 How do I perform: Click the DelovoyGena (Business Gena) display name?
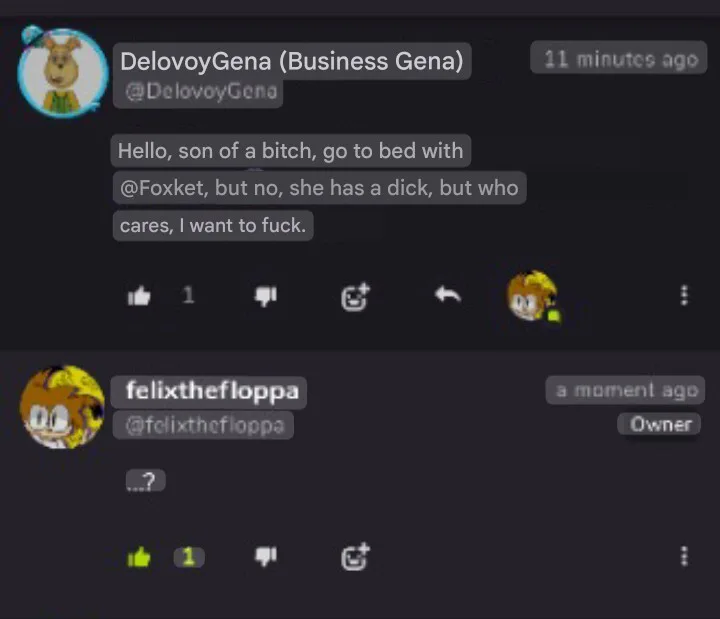tap(292, 61)
